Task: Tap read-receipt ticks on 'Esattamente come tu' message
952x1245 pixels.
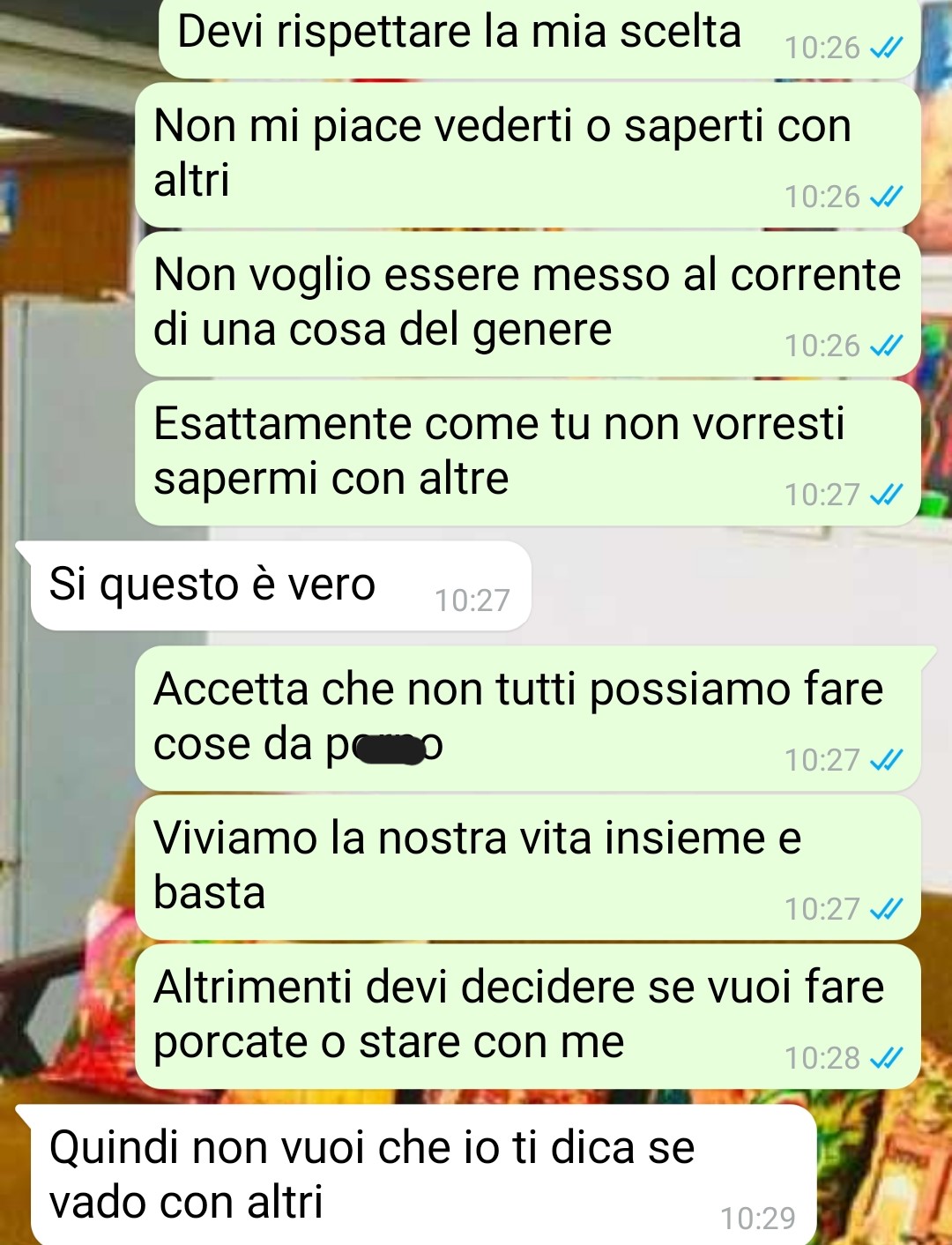Action: (886, 495)
